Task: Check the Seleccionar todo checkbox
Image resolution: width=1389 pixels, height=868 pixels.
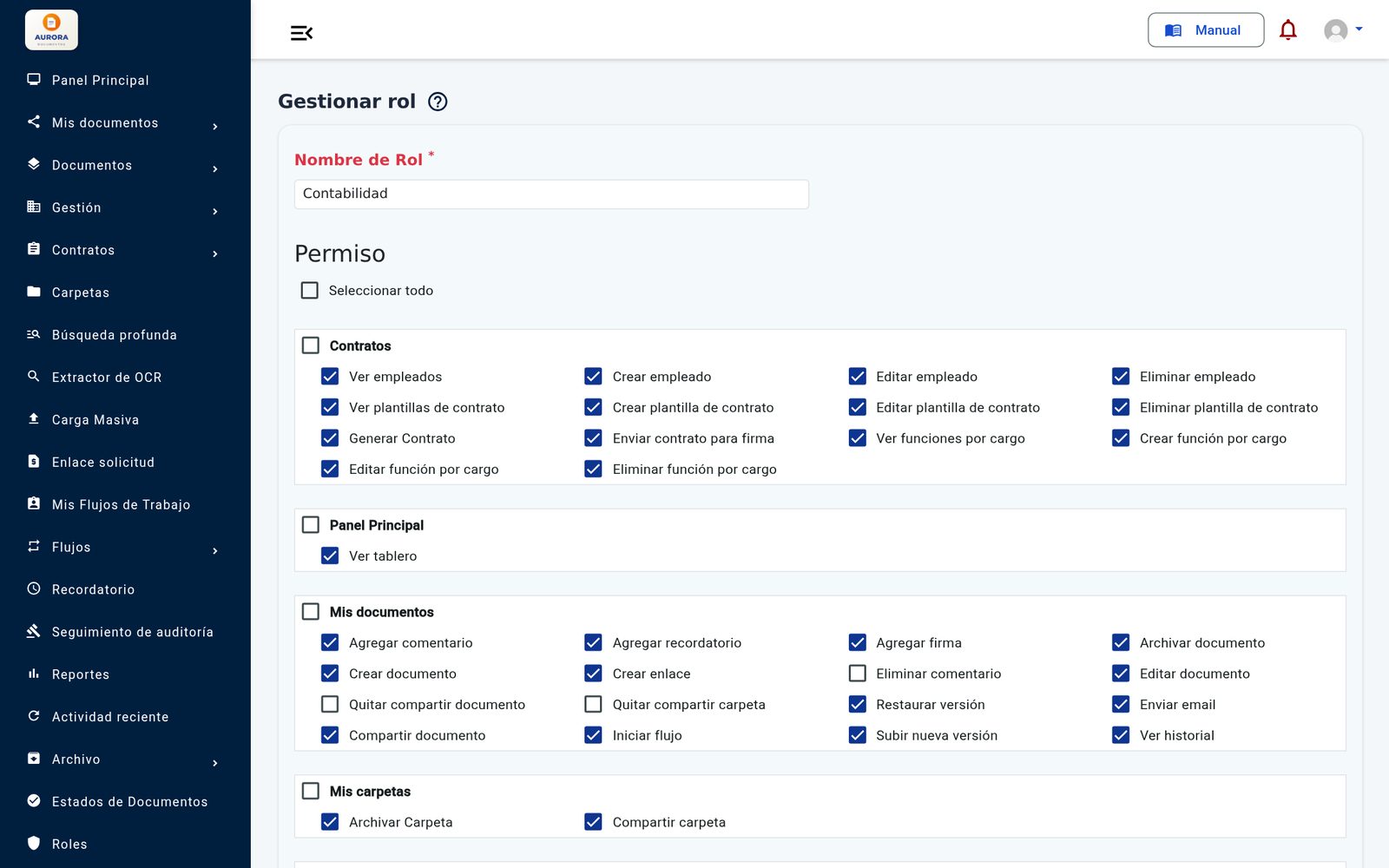Action: coord(310,290)
